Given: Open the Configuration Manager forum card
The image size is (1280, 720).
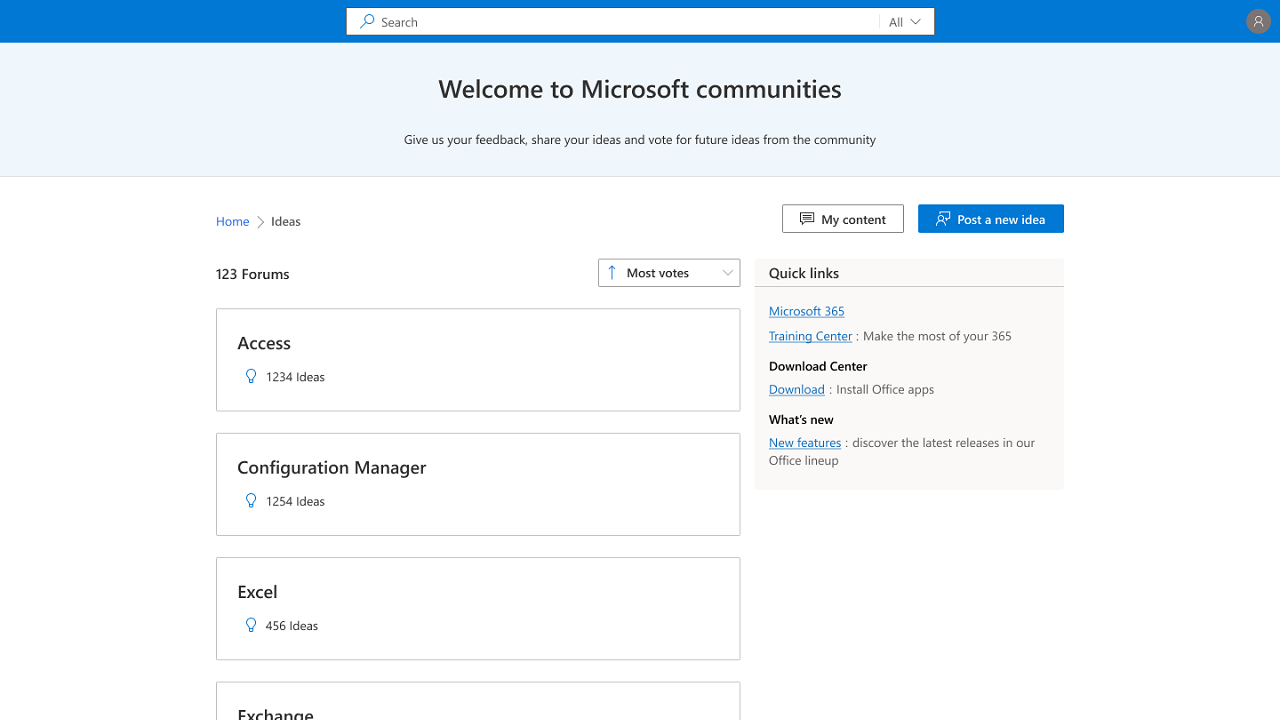Looking at the screenshot, I should [x=478, y=484].
